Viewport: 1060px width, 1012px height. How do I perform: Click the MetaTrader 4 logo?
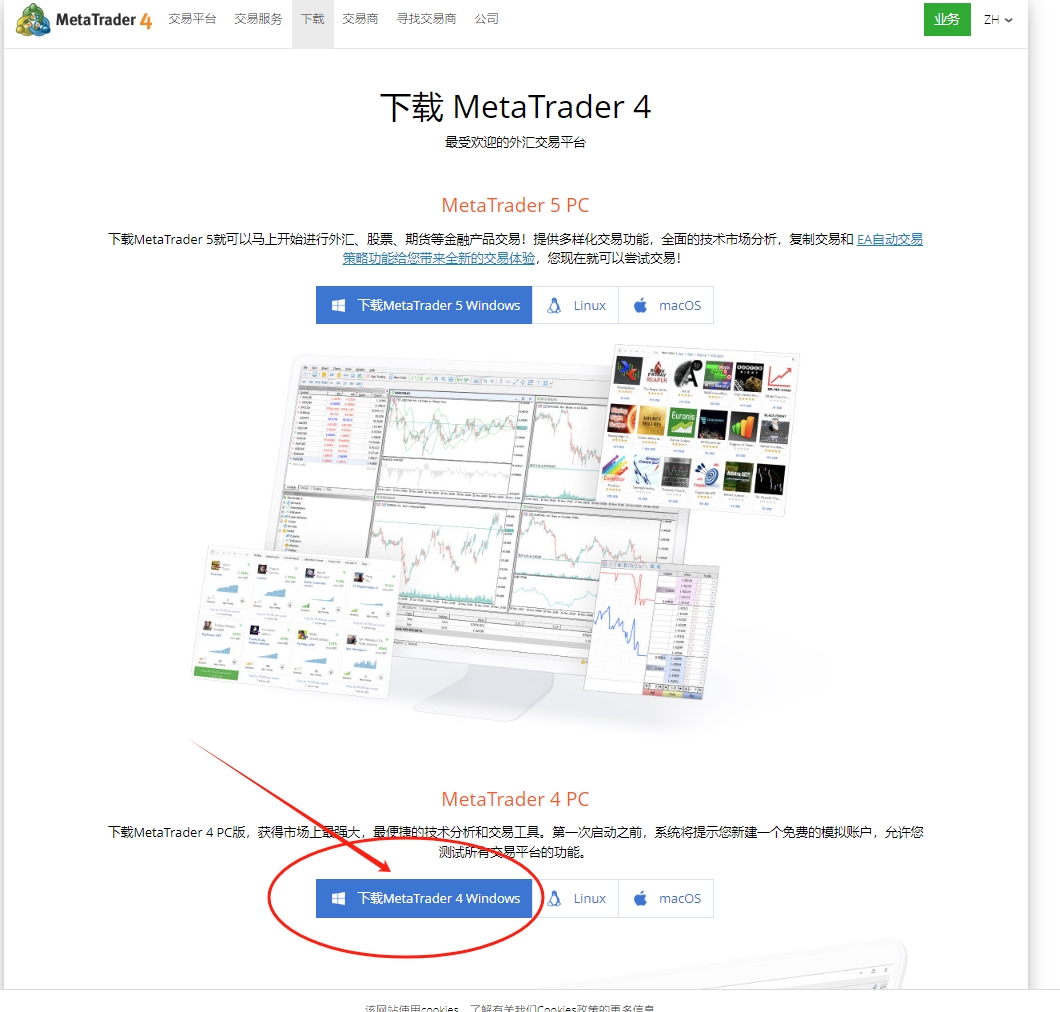[84, 20]
